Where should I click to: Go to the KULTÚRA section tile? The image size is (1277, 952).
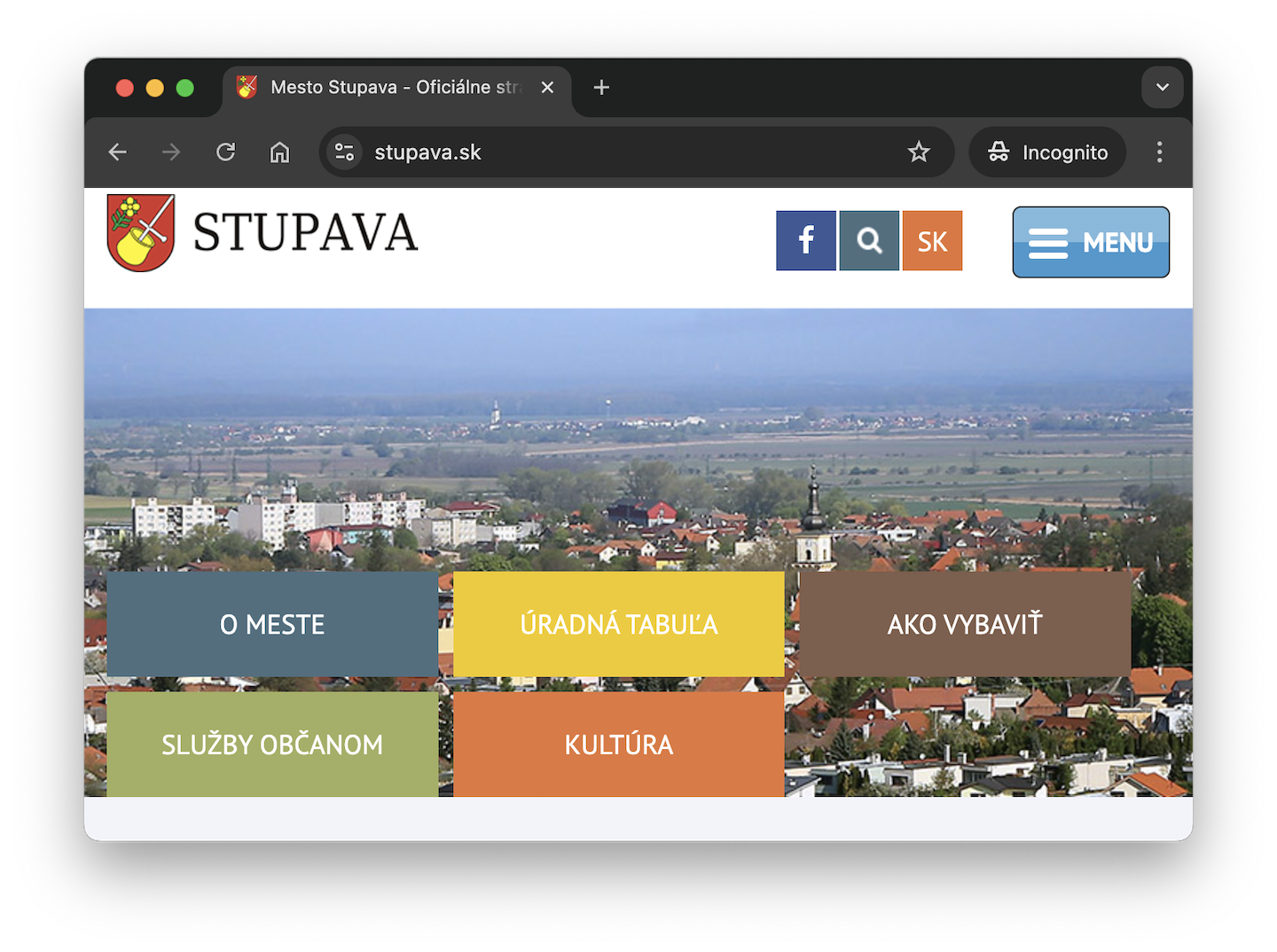(619, 744)
